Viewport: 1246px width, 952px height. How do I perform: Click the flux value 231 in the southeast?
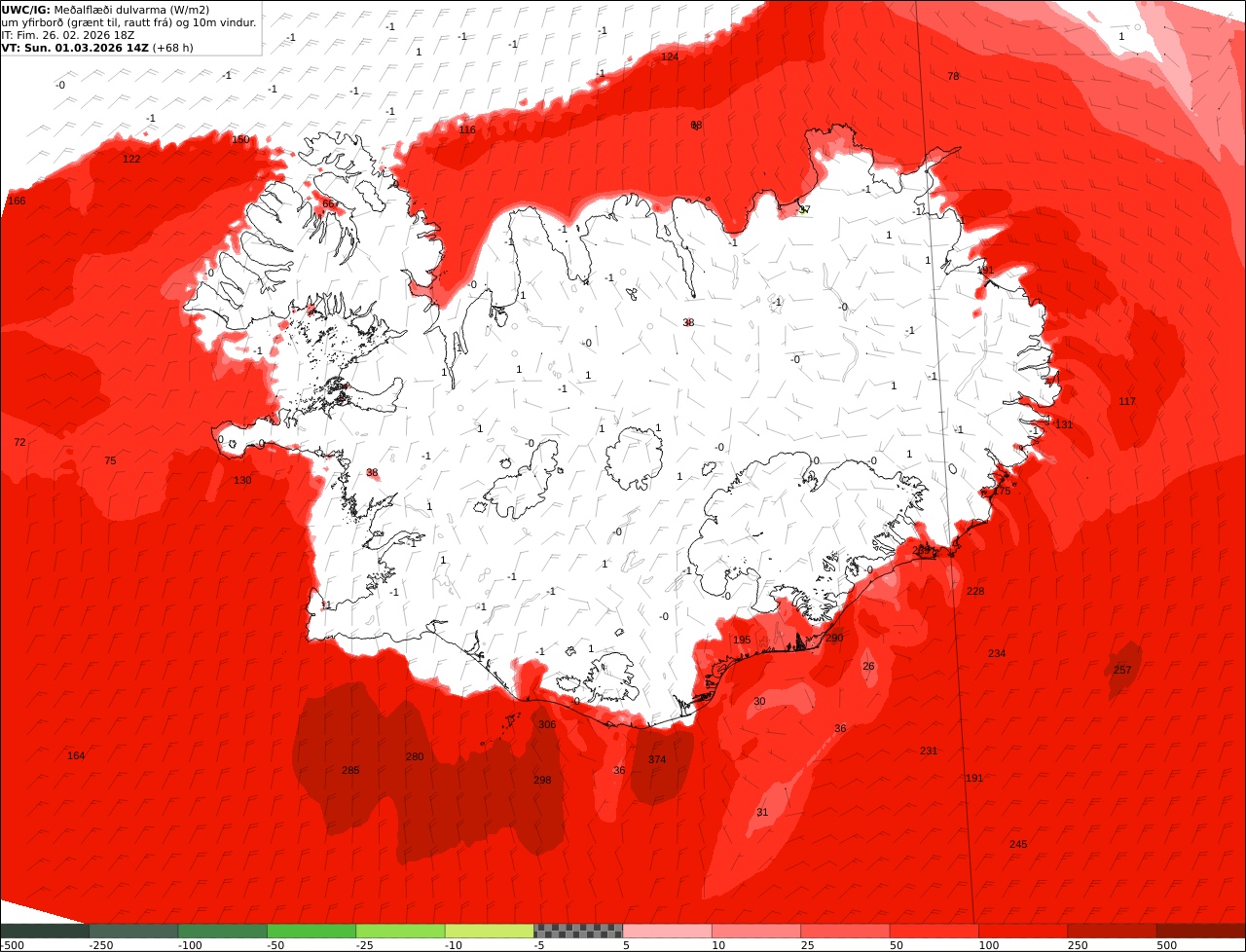[x=929, y=751]
